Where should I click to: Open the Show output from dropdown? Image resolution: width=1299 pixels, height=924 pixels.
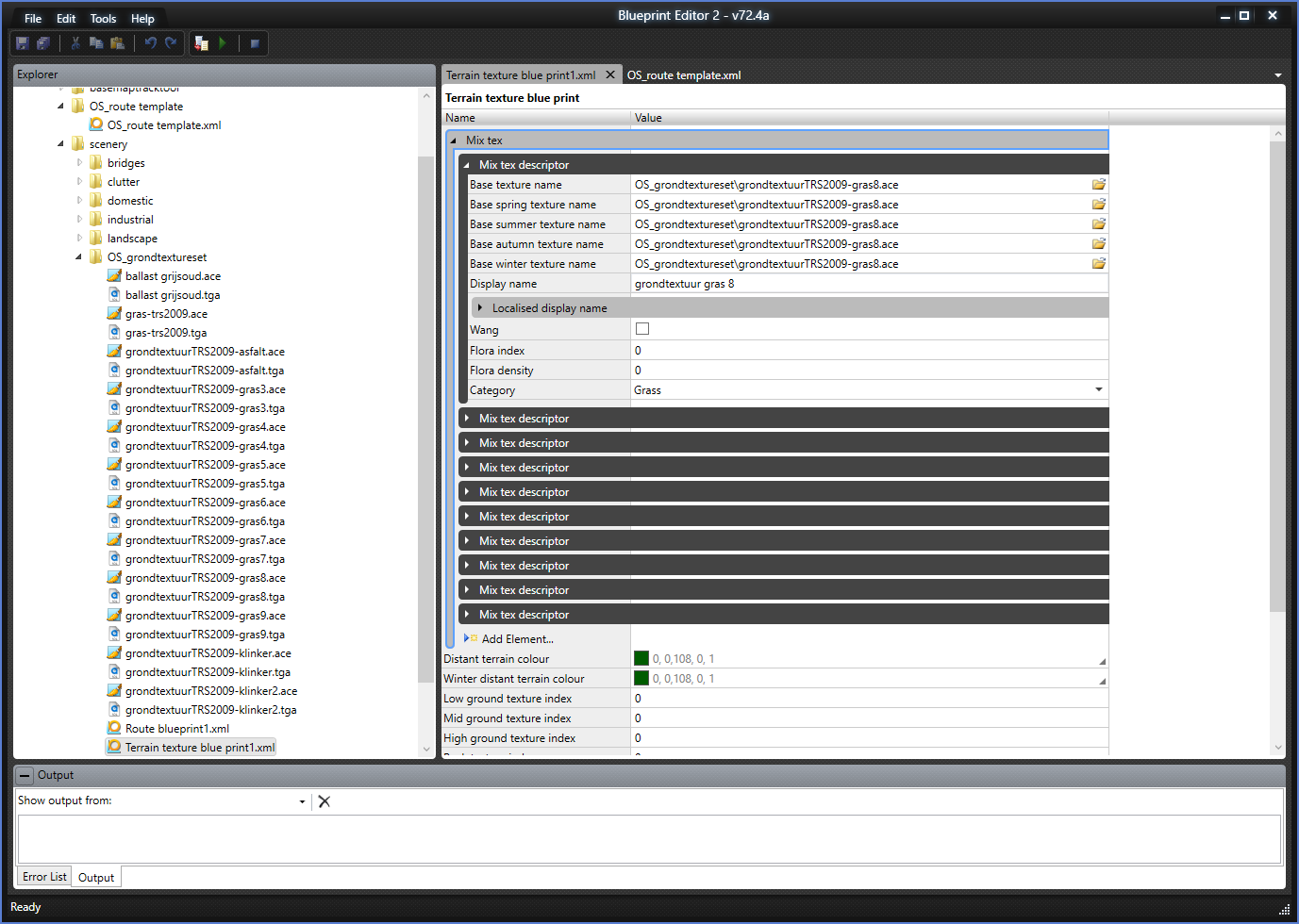coord(302,801)
